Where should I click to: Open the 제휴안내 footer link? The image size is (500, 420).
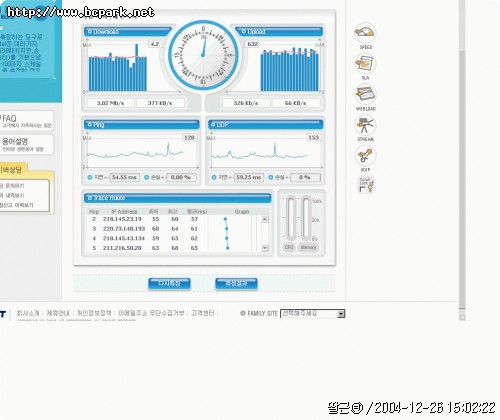(58, 313)
